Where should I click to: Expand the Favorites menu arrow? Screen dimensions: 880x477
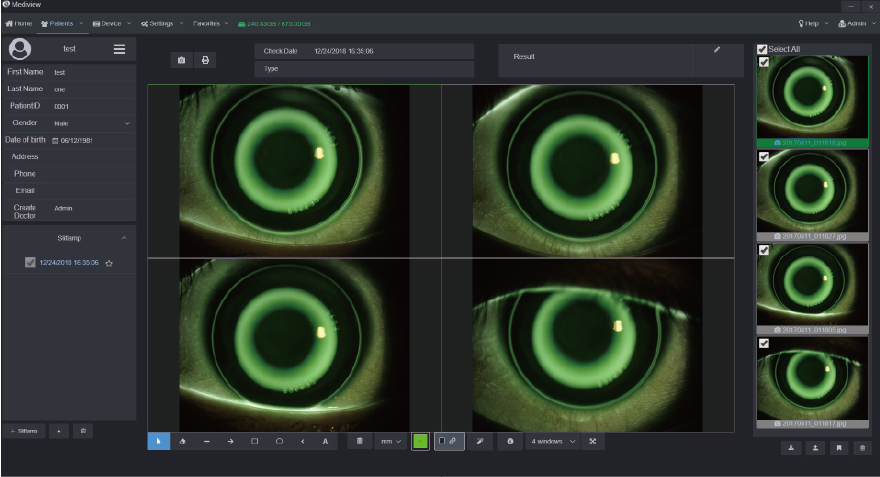[x=227, y=24]
